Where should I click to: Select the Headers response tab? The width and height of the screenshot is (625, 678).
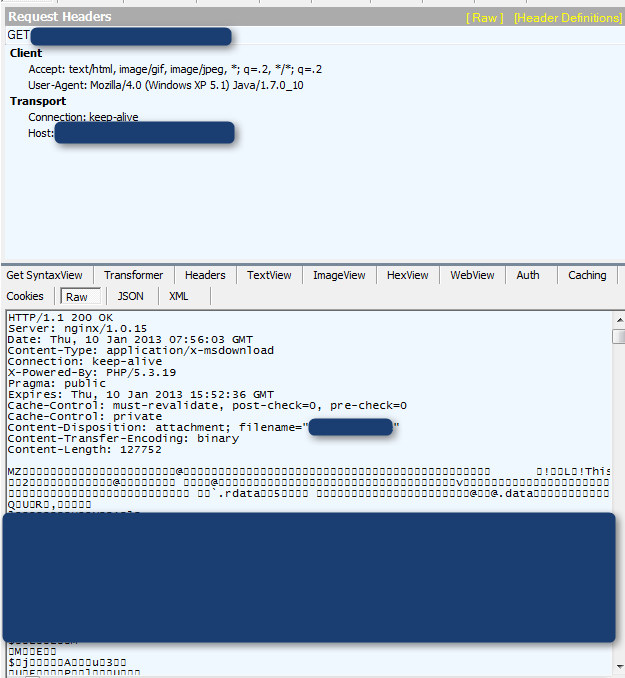tap(205, 275)
